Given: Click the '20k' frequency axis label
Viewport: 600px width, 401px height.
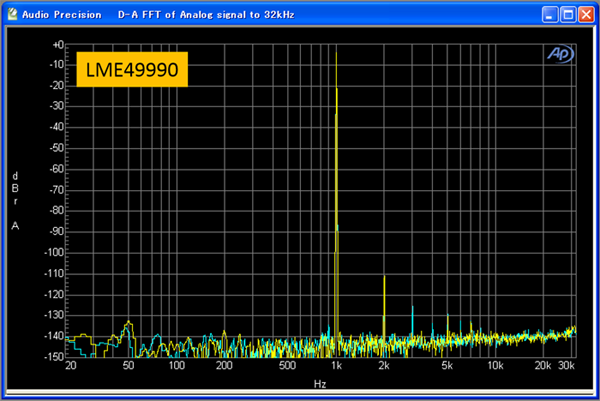Looking at the screenshot, I should (x=543, y=366).
